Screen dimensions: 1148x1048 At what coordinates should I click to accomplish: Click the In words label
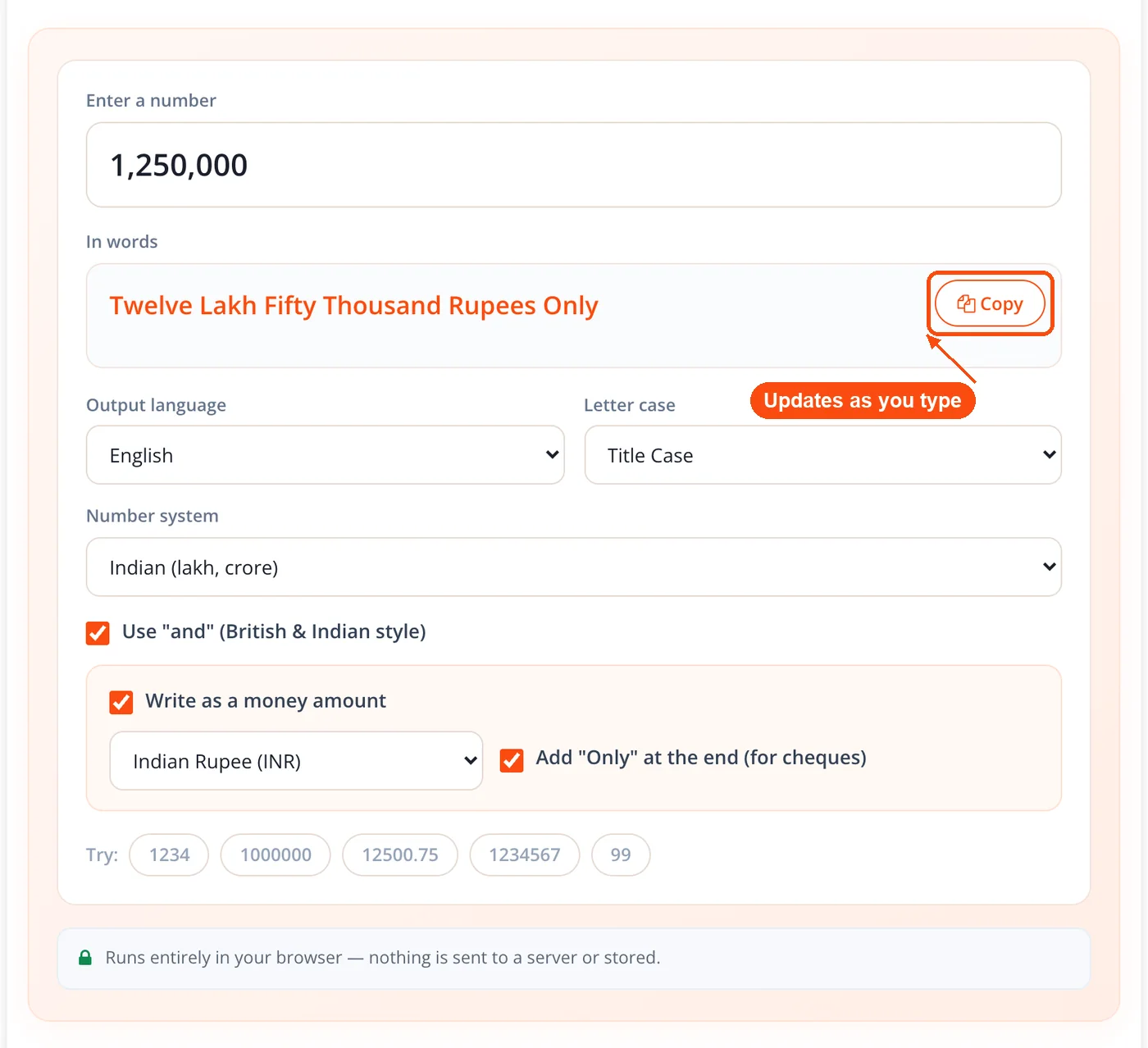(122, 242)
